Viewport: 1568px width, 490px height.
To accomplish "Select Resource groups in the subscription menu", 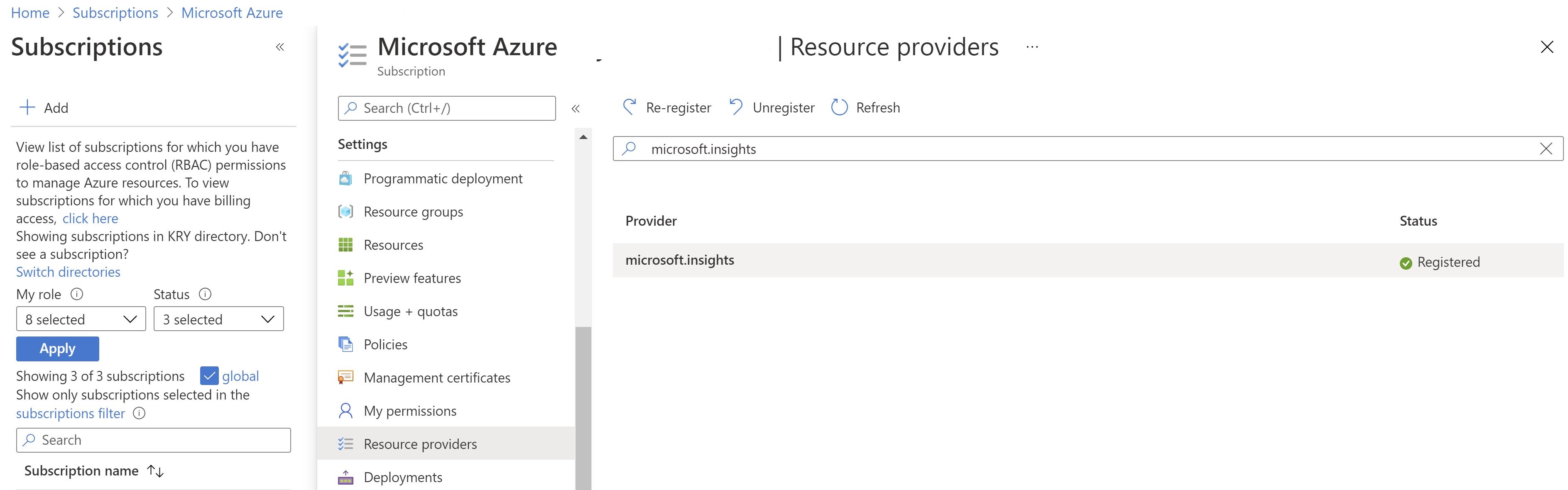I will tap(413, 212).
